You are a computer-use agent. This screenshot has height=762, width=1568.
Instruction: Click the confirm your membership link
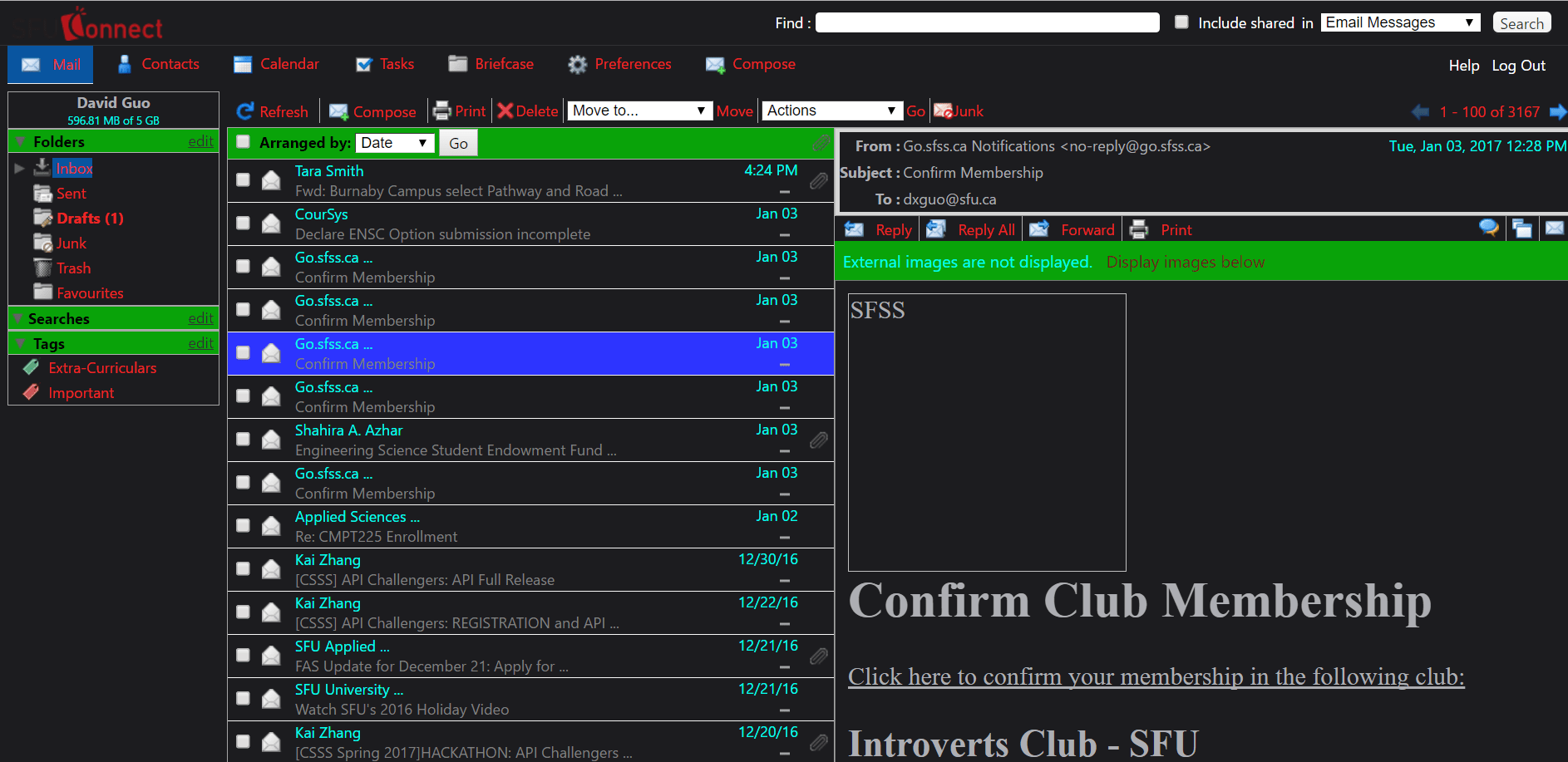coord(1156,677)
